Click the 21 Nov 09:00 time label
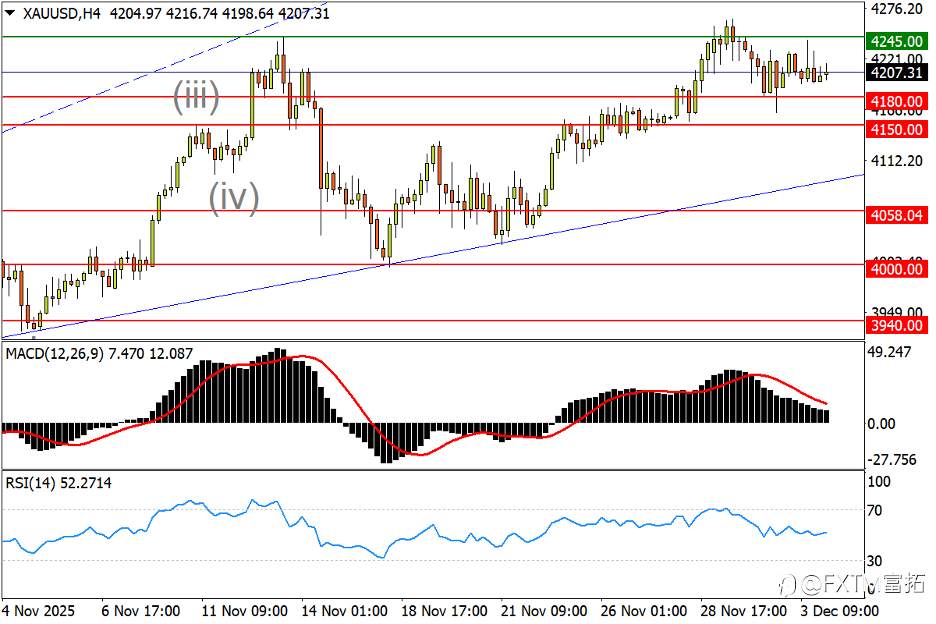This screenshot has width=936, height=624. (544, 611)
